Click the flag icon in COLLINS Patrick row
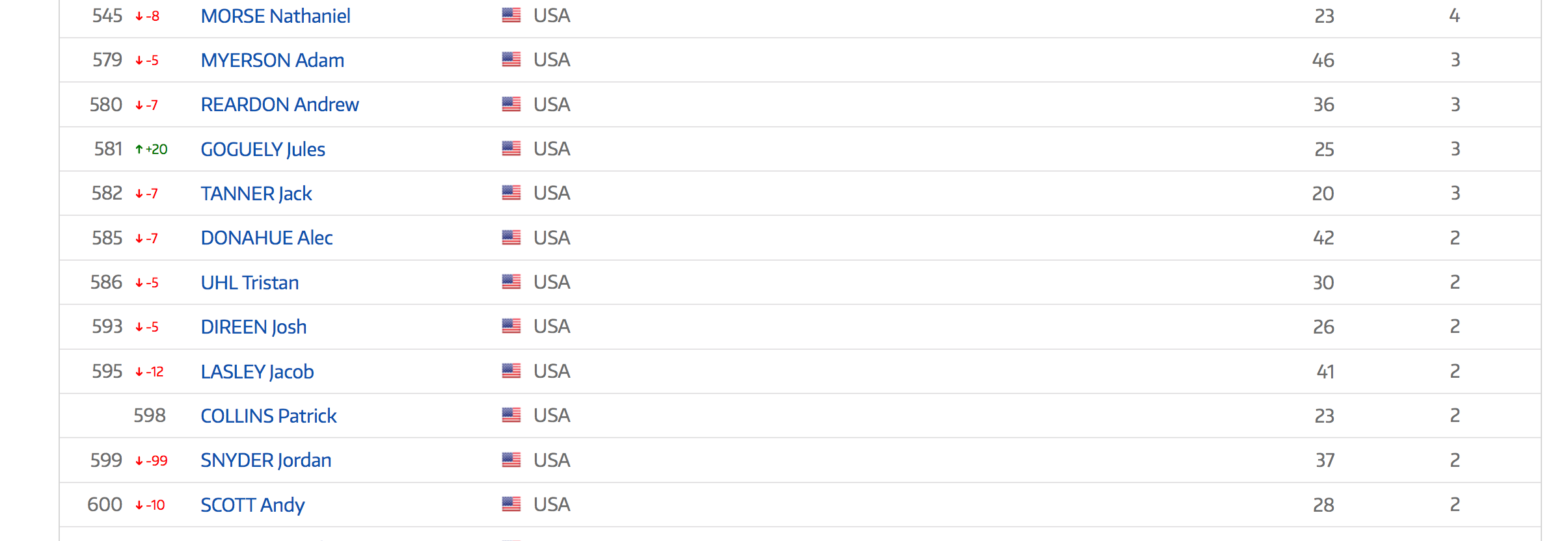Viewport: 1568px width, 541px height. [511, 415]
